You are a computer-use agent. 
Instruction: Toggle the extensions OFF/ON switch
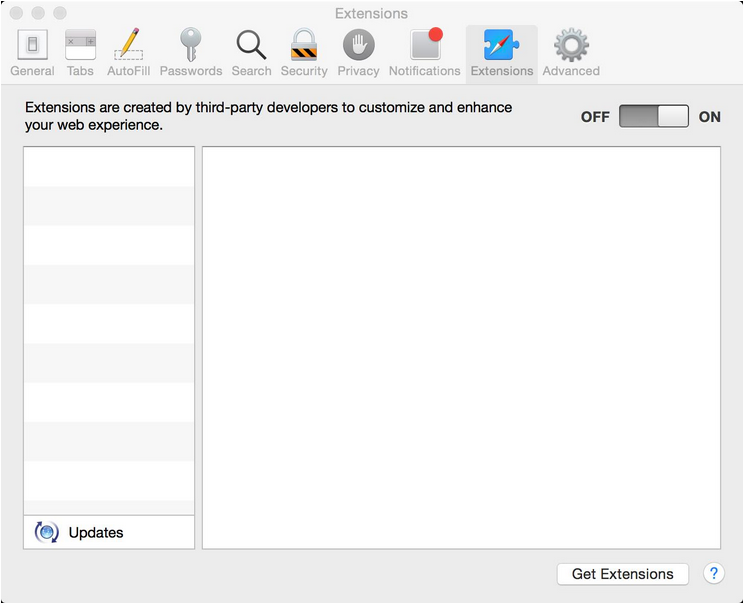pos(654,116)
